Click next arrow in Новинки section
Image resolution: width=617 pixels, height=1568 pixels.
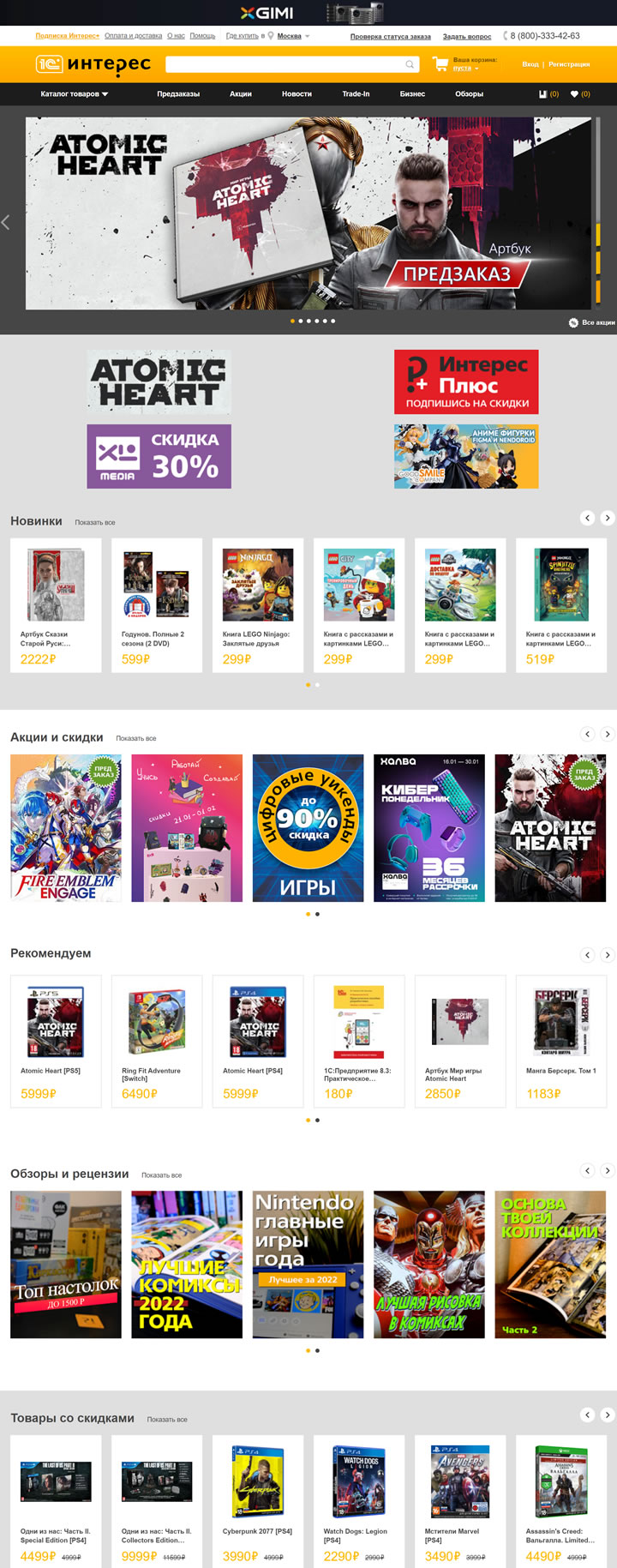coord(607,518)
